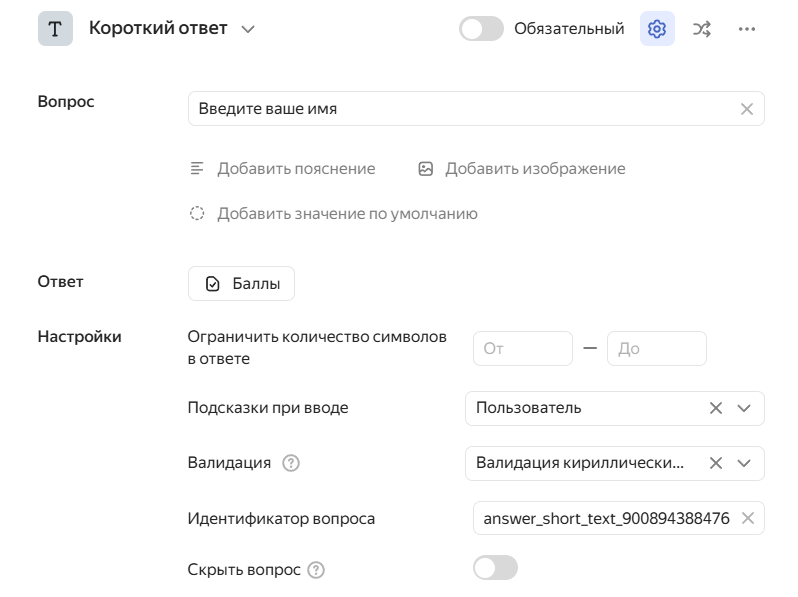Click the Баллы button
This screenshot has width=798, height=597.
coord(241,283)
